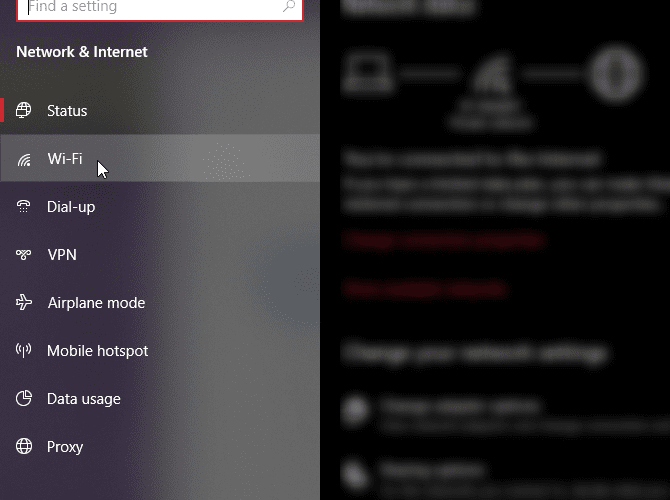Open the VPN settings label

[62, 255]
